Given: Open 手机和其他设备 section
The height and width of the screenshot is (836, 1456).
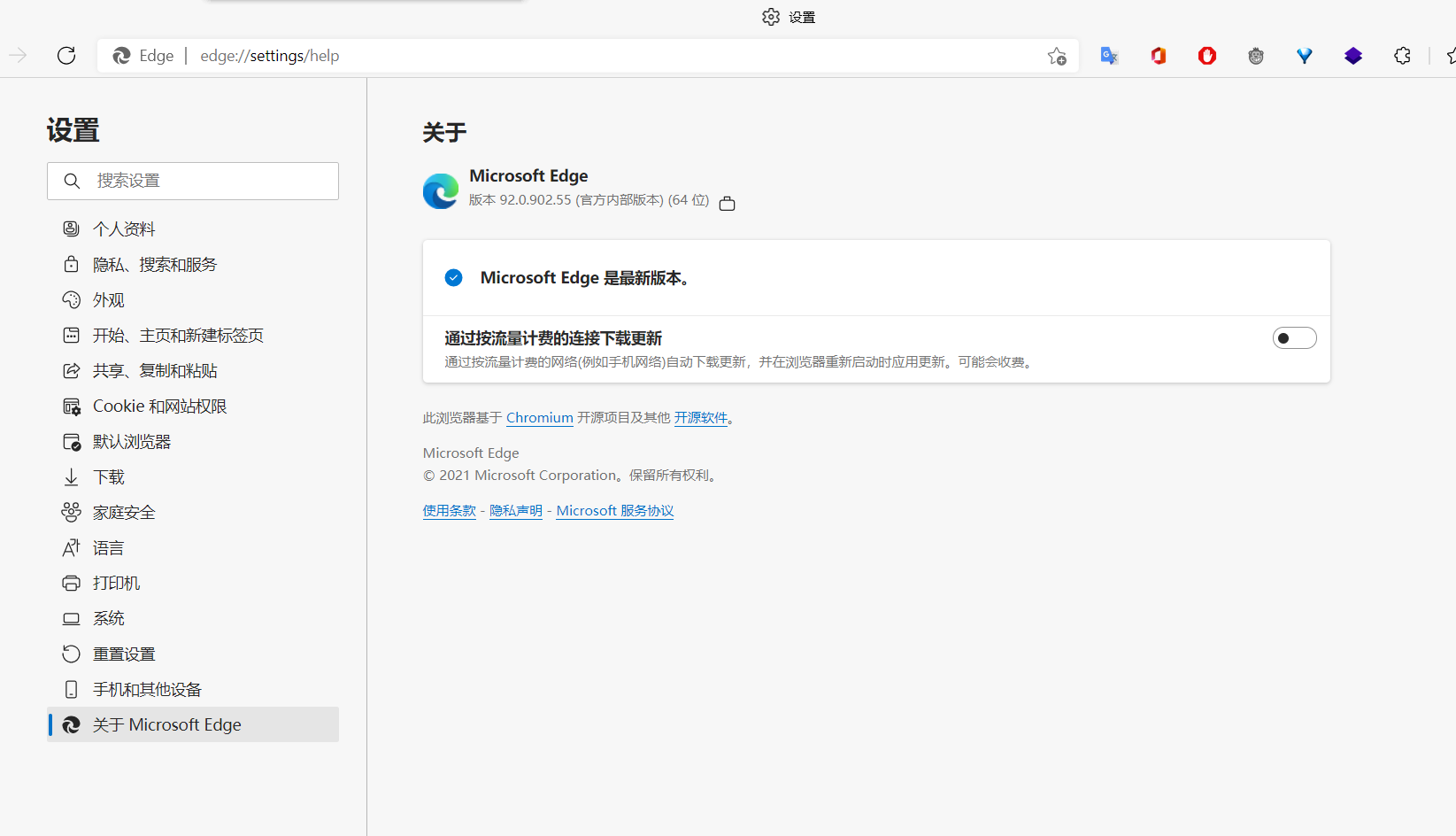Looking at the screenshot, I should pyautogui.click(x=193, y=689).
